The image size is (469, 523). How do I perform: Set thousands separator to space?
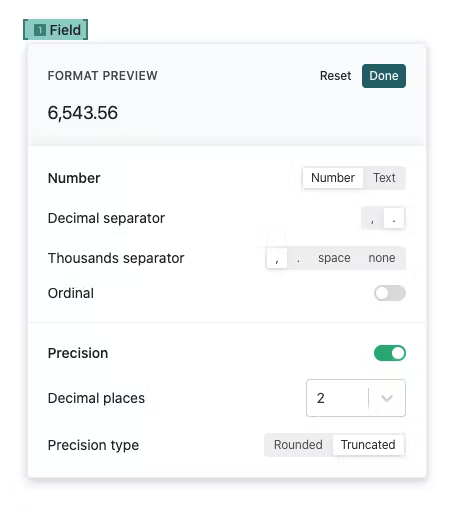click(x=334, y=258)
